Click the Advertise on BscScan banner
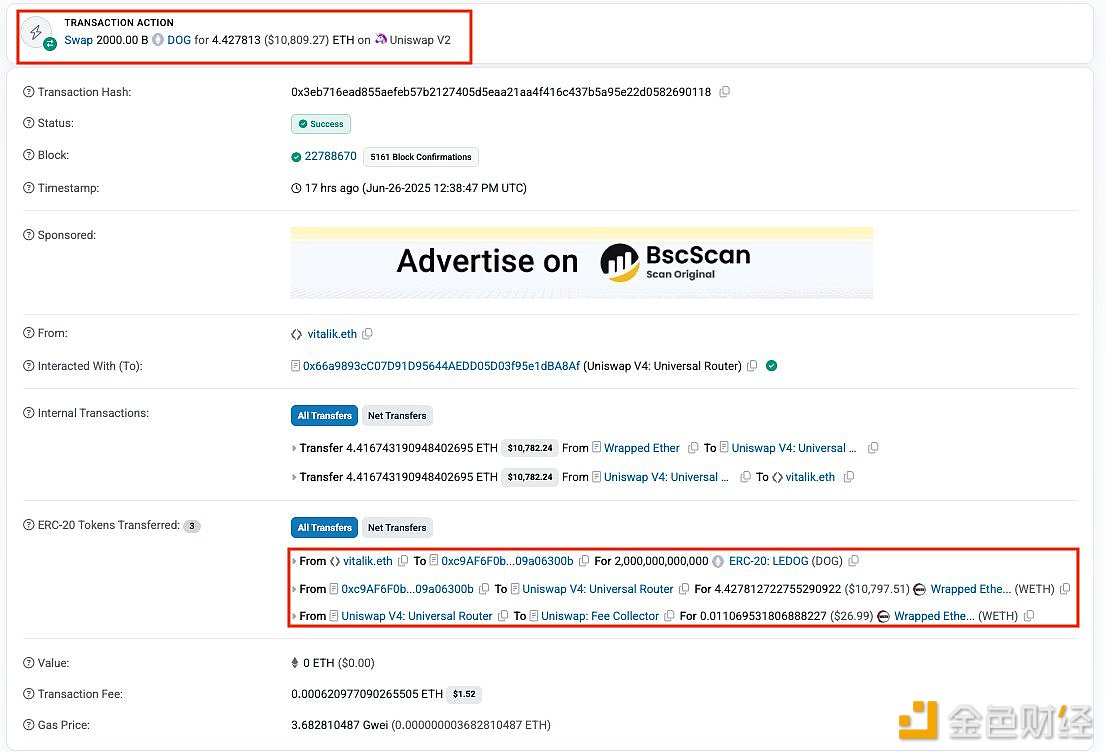Screen dimensions: 1105x752 [581, 262]
